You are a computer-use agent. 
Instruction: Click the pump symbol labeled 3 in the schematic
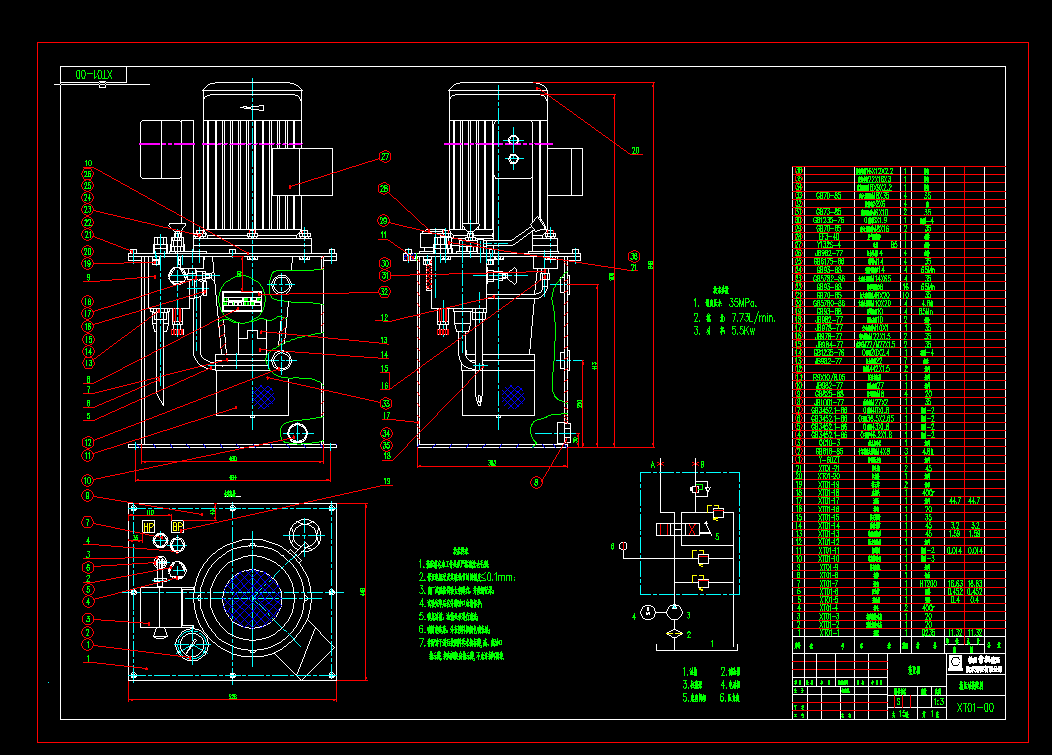click(x=674, y=612)
